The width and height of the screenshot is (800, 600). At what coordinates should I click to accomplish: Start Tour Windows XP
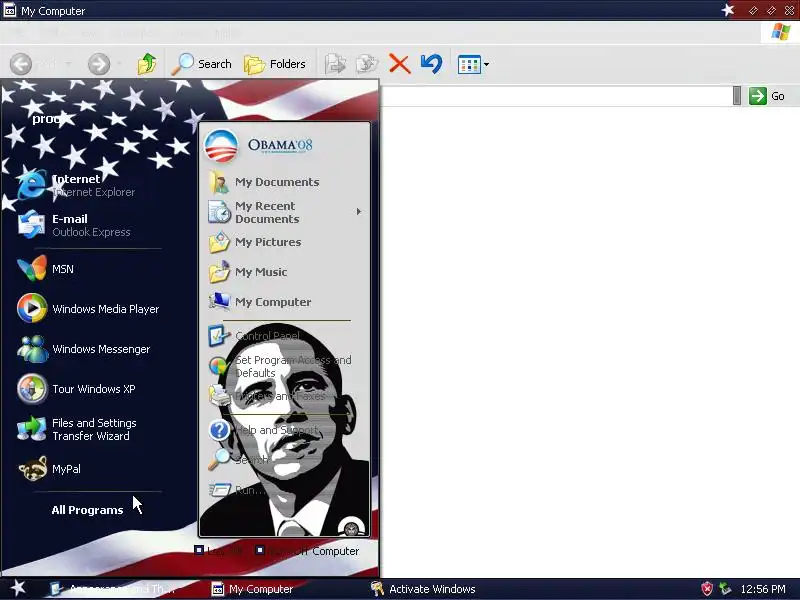(x=77, y=389)
